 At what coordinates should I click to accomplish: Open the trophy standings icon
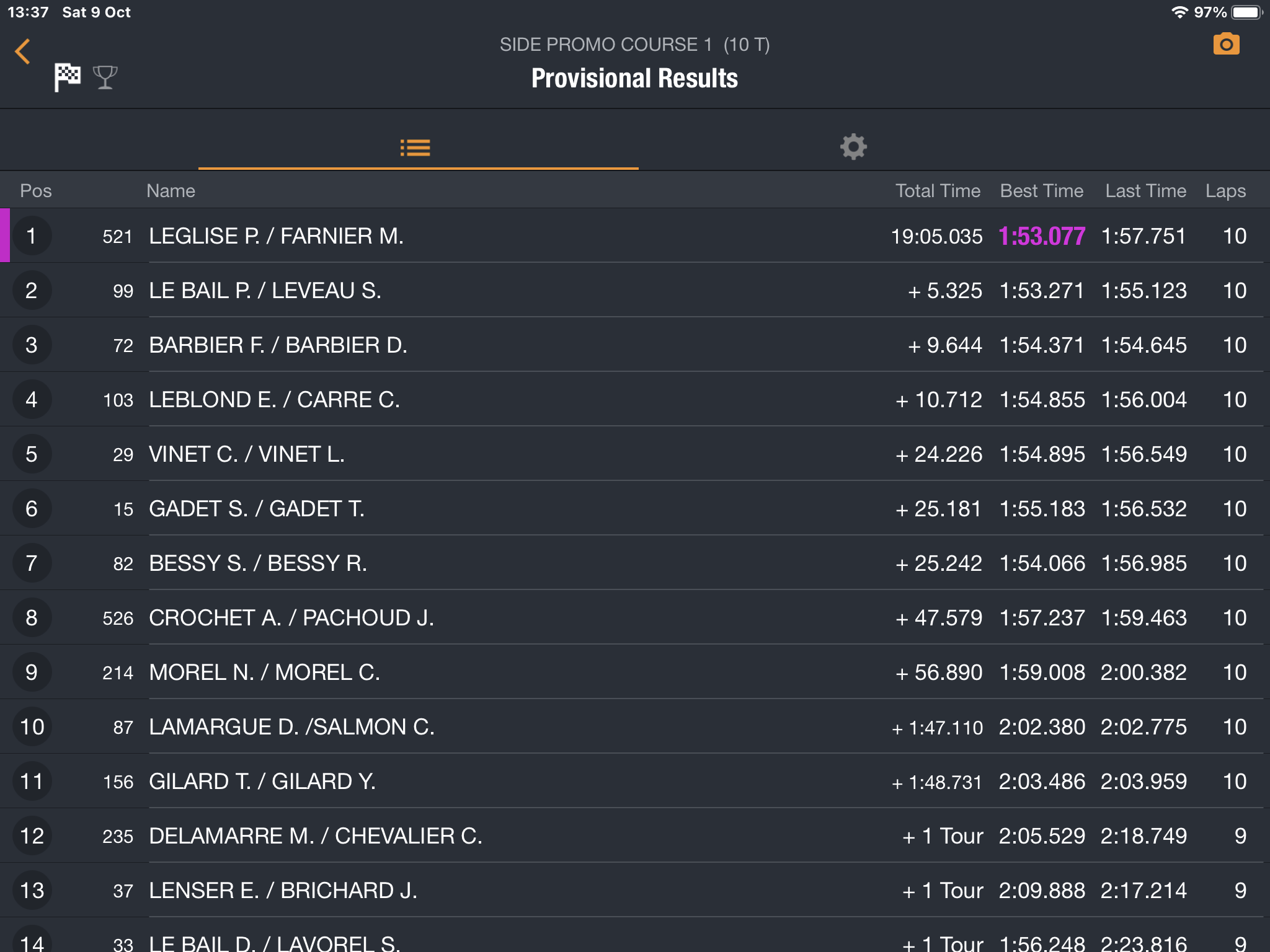coord(105,77)
